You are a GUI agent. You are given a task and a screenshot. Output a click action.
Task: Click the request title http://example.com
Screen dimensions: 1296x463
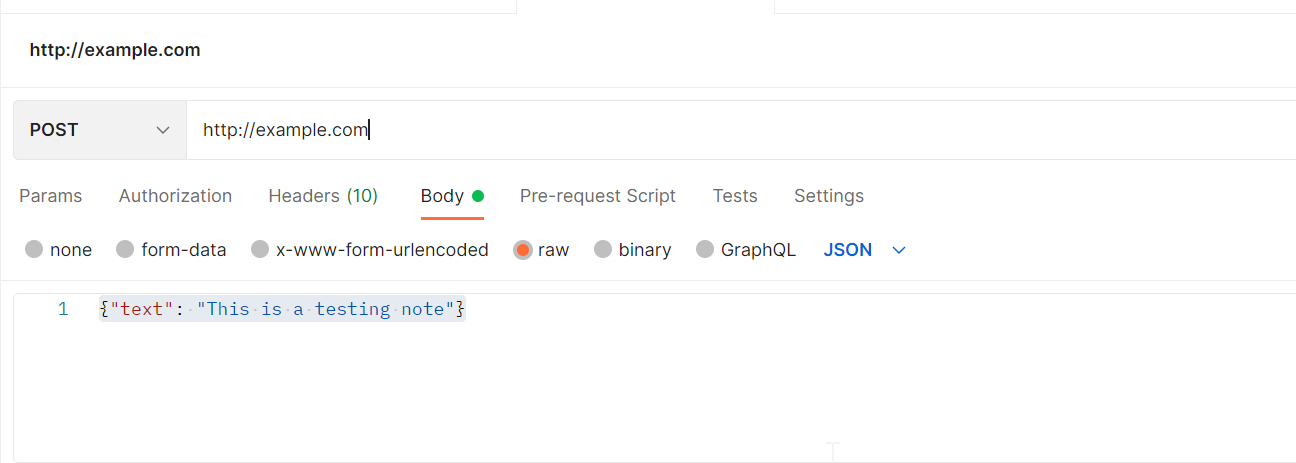click(x=115, y=50)
